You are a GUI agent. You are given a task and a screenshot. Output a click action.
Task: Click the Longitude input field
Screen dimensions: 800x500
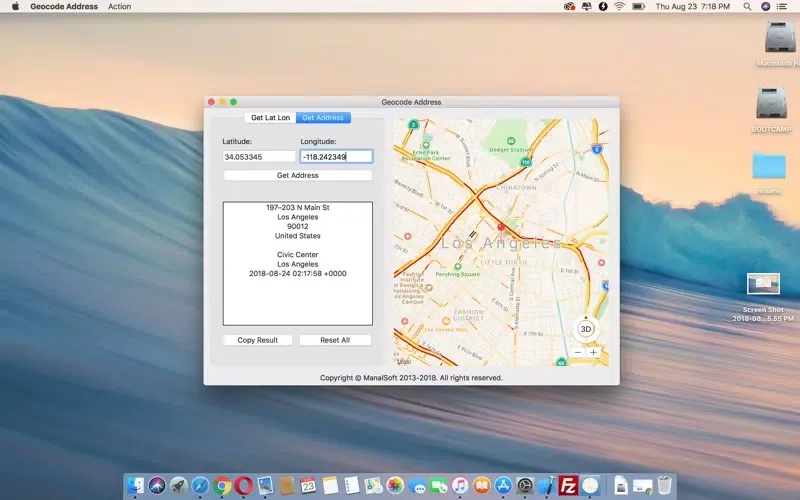tap(336, 157)
